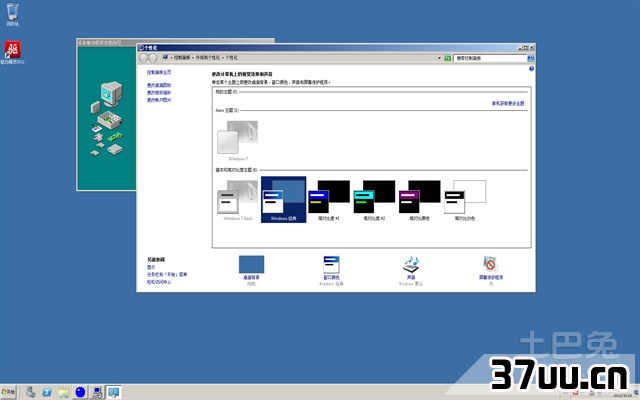The image size is (640, 400).
Task: Open the Display link under See also
Action: (151, 267)
